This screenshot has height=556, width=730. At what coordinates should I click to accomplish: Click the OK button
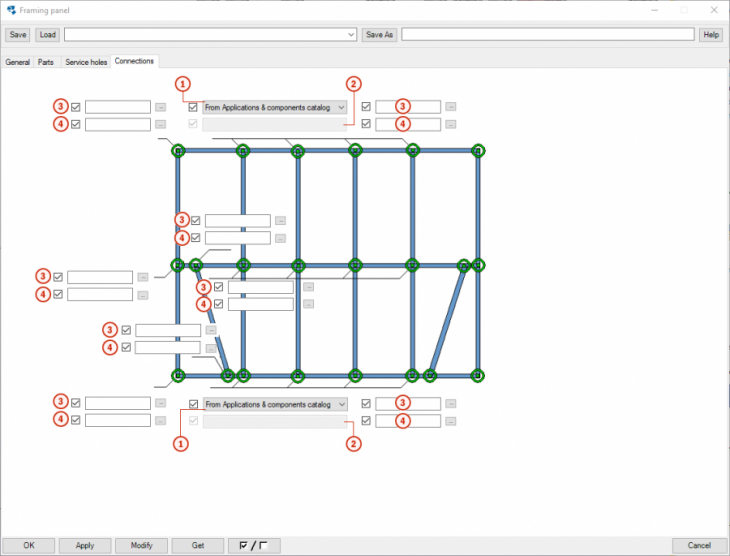(x=29, y=545)
